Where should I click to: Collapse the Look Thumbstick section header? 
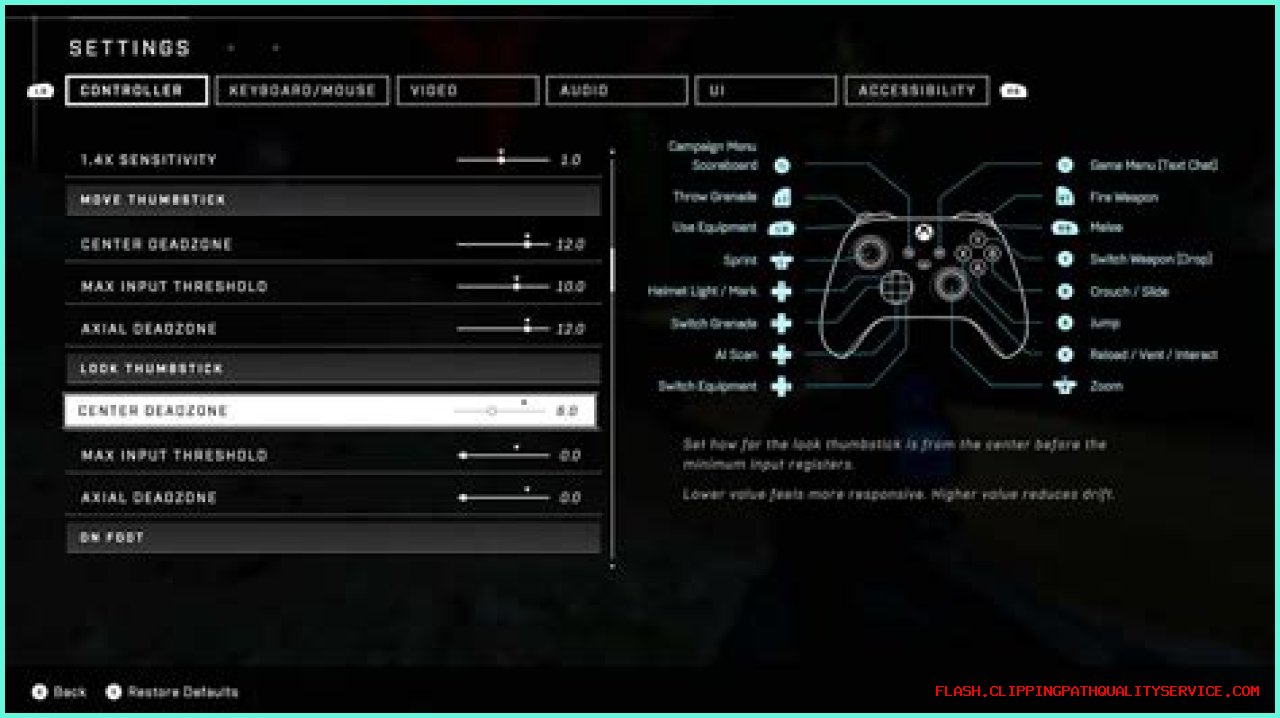[333, 369]
